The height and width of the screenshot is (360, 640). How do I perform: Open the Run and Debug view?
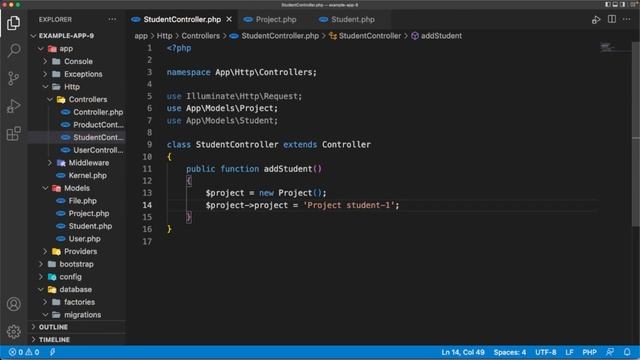click(x=13, y=106)
